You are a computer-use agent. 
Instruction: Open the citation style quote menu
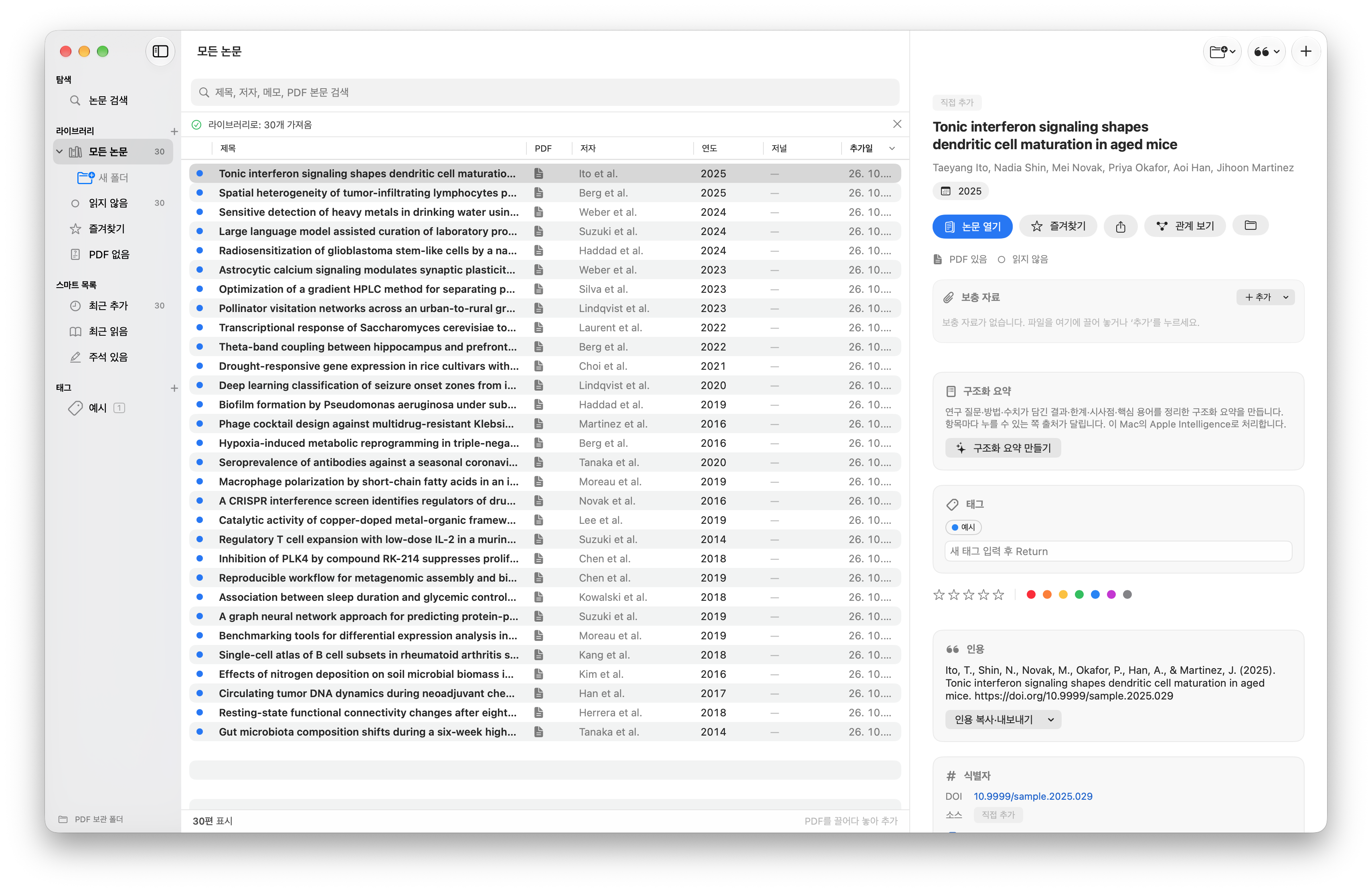coord(1267,51)
